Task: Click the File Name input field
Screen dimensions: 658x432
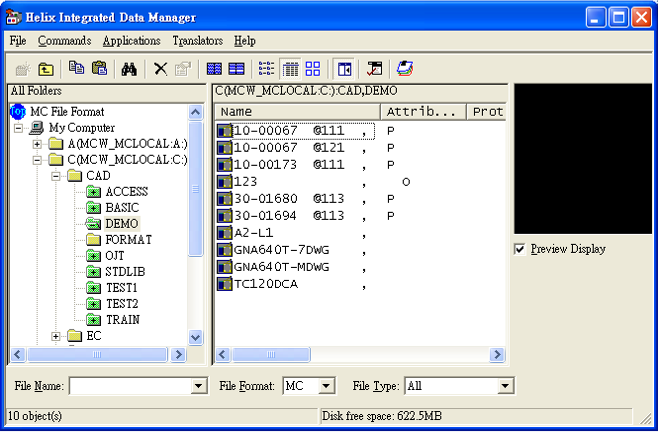Action: [130, 386]
